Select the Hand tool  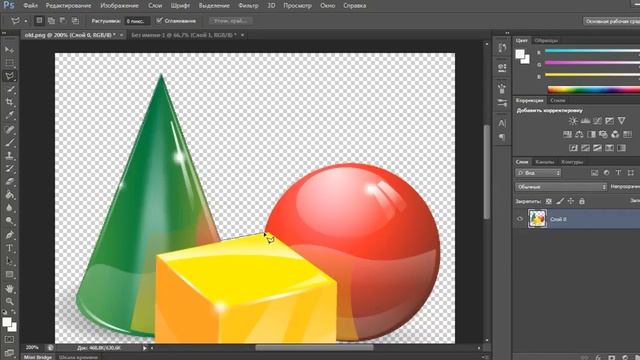pyautogui.click(x=9, y=288)
